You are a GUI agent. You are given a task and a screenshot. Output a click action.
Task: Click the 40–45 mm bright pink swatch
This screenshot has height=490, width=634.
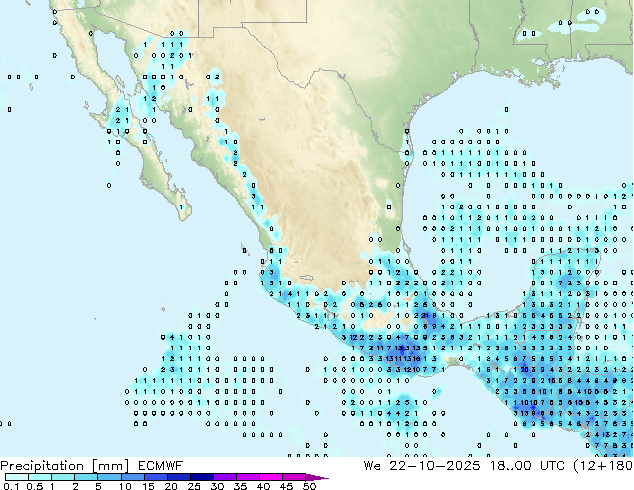click(271, 477)
